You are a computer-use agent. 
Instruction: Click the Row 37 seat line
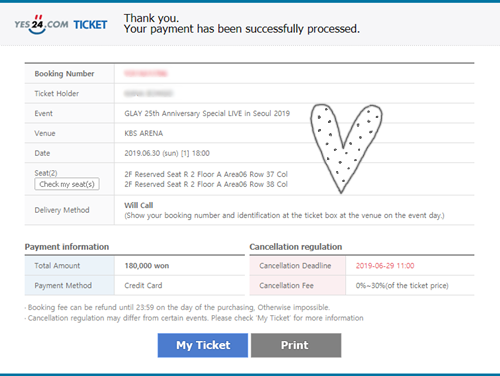pos(206,174)
